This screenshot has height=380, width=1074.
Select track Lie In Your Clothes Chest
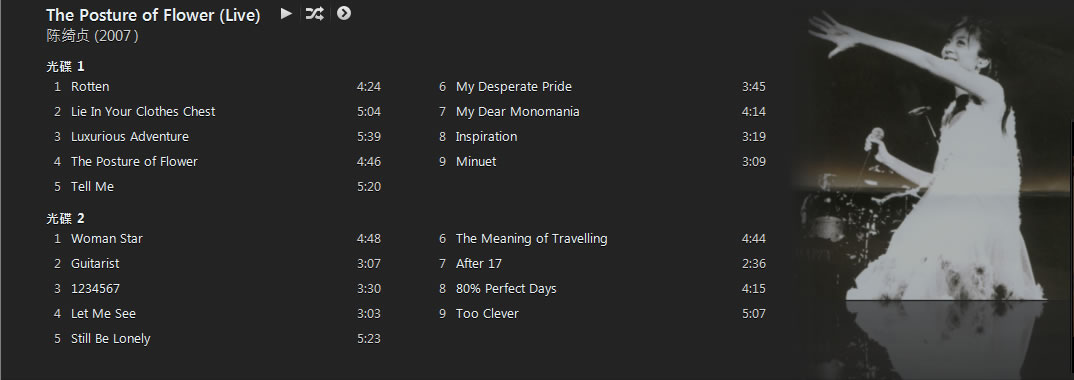tap(216, 112)
